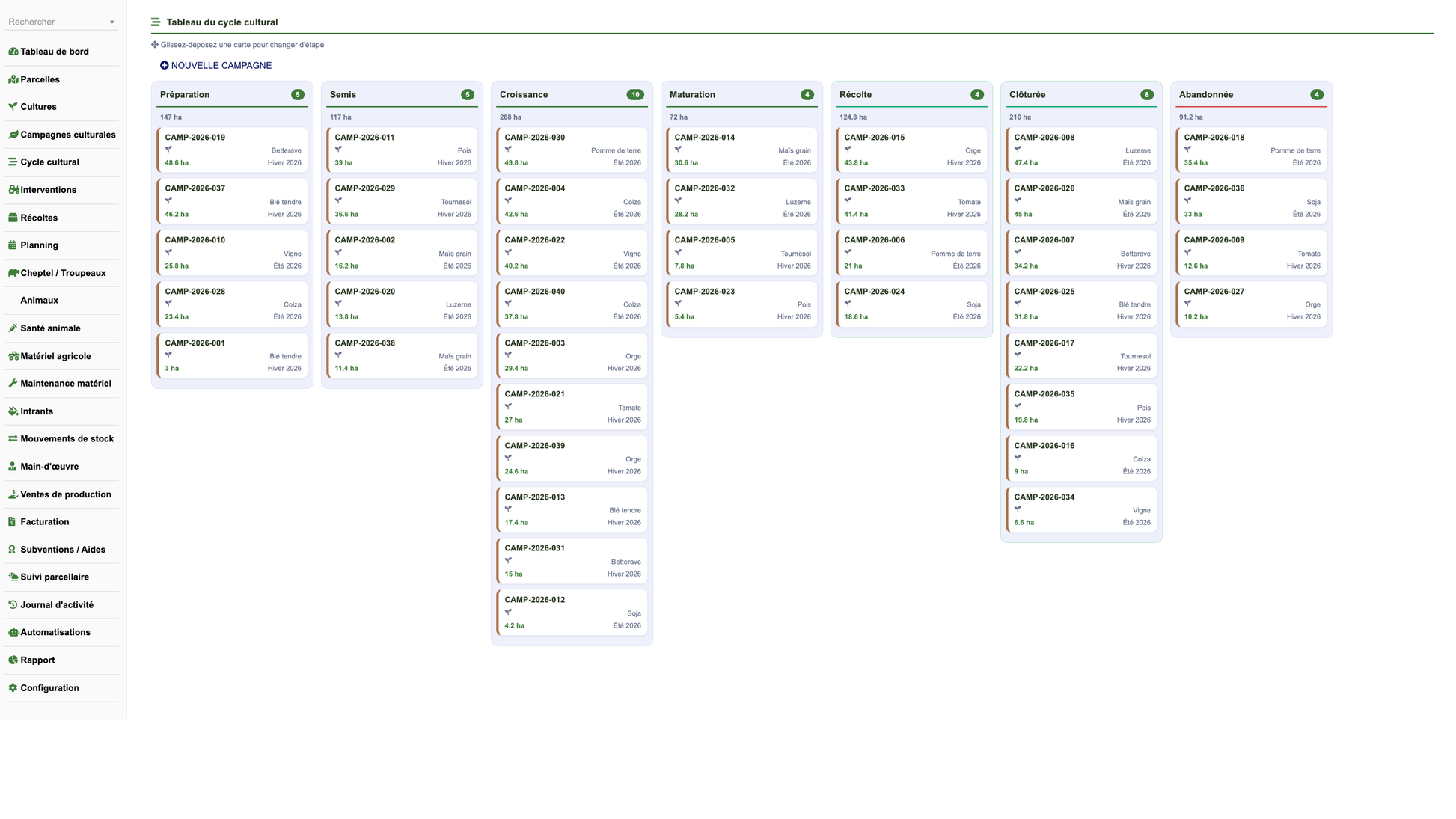Click the Préparation column count badge 5

[298, 95]
